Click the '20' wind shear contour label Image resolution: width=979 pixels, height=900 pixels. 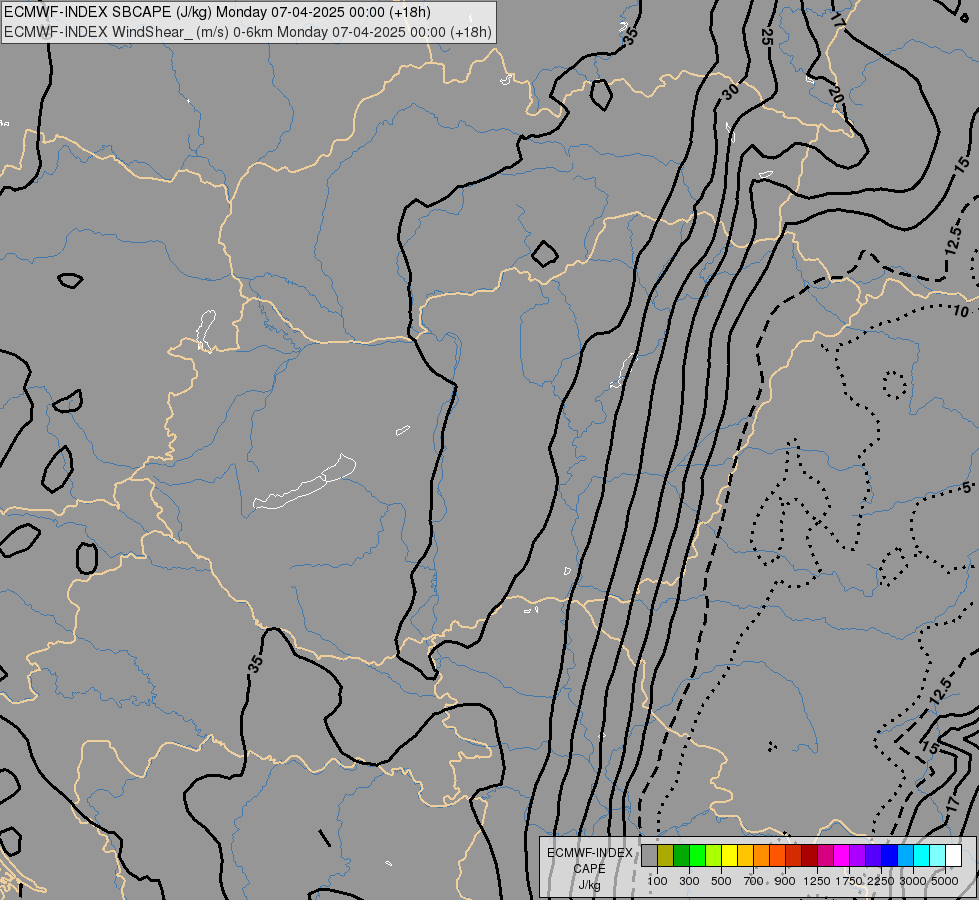pos(836,95)
